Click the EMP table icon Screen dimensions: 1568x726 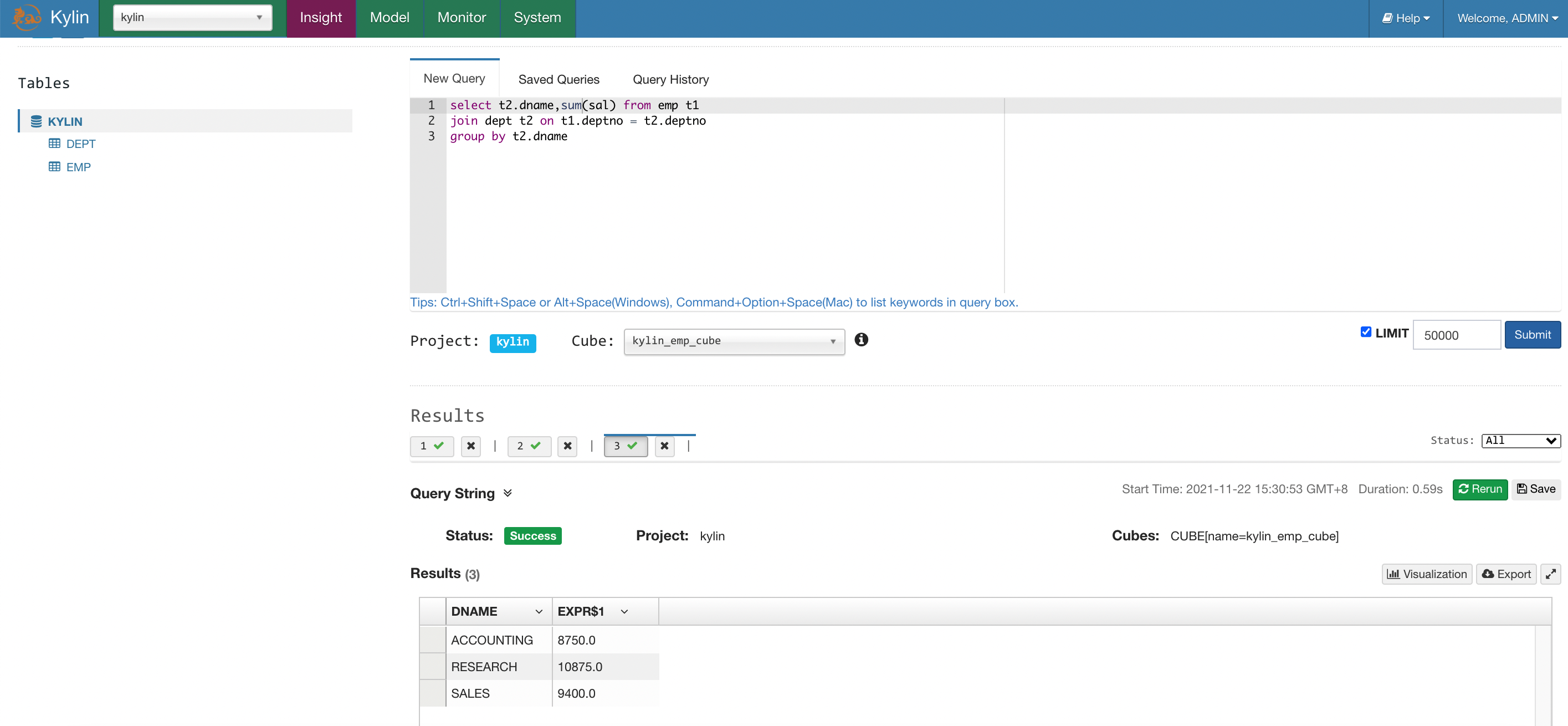coord(54,167)
